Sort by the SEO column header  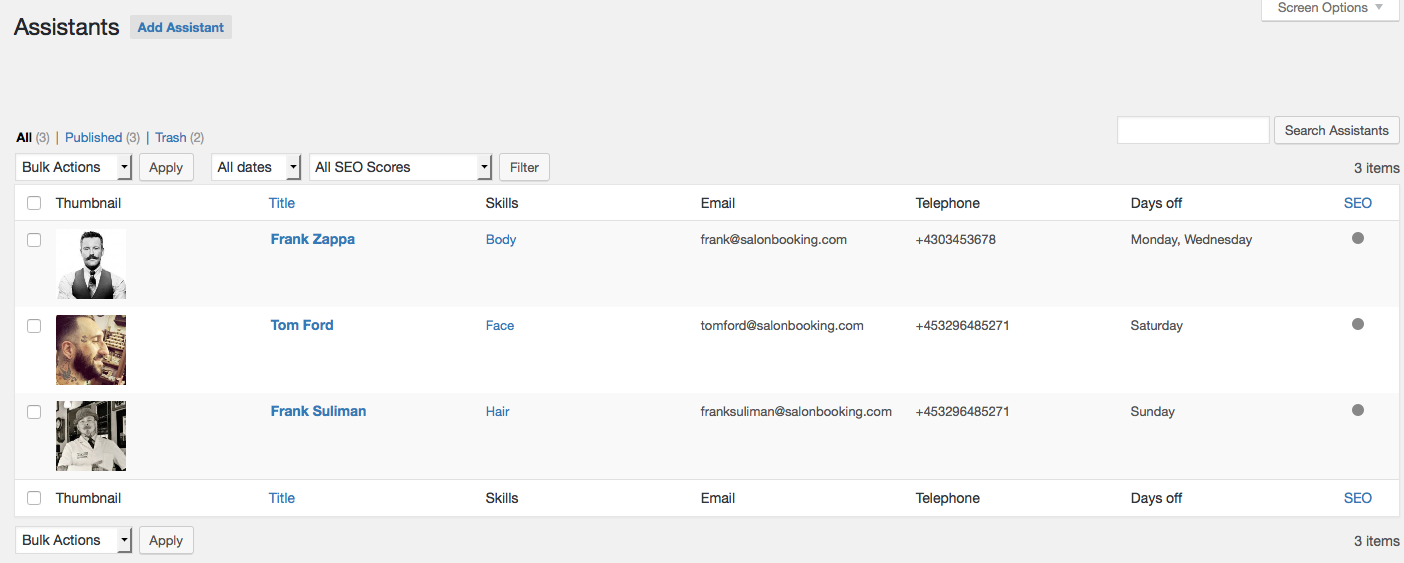1358,203
